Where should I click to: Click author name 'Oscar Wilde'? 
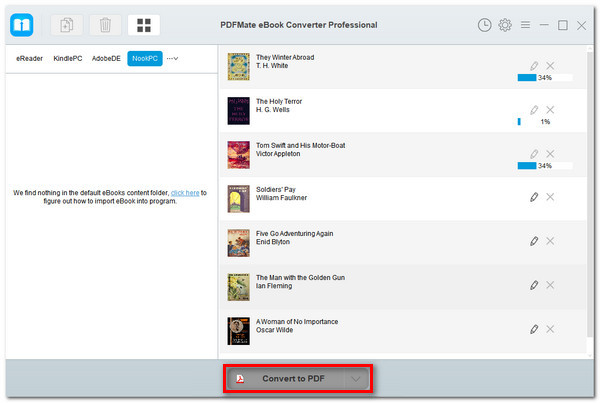[x=274, y=330]
